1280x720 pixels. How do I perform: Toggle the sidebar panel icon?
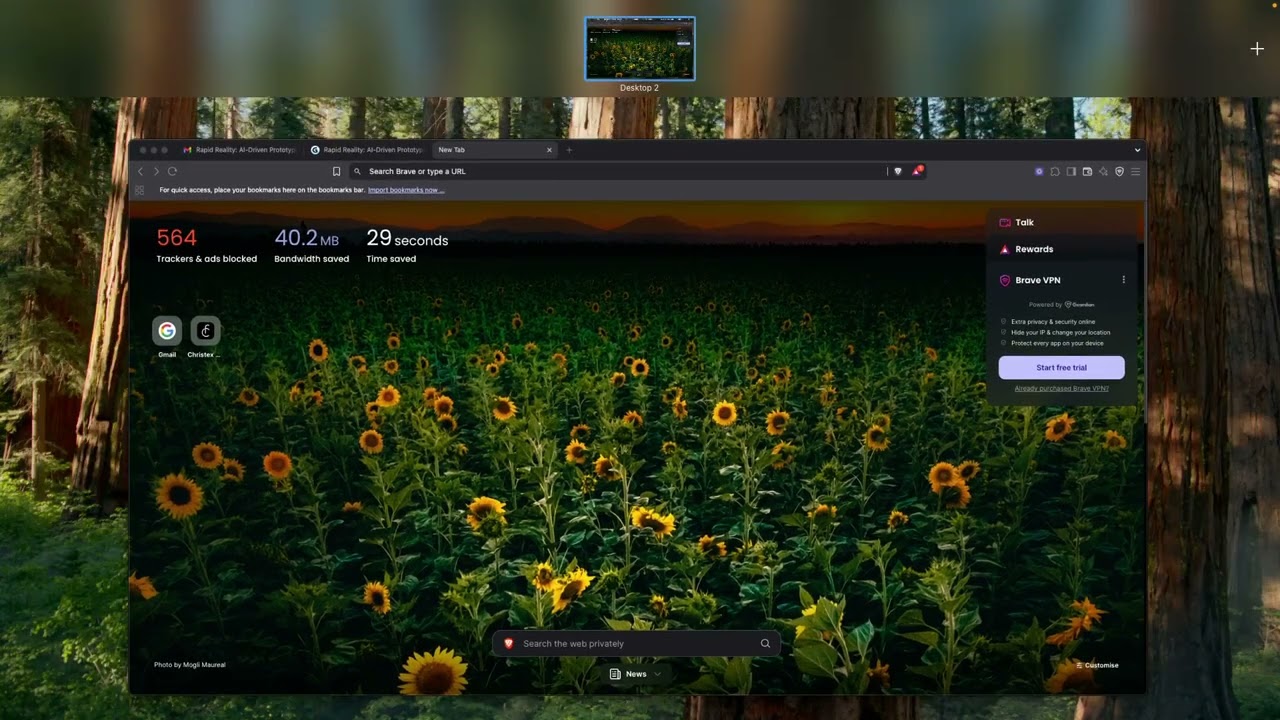coord(1071,171)
